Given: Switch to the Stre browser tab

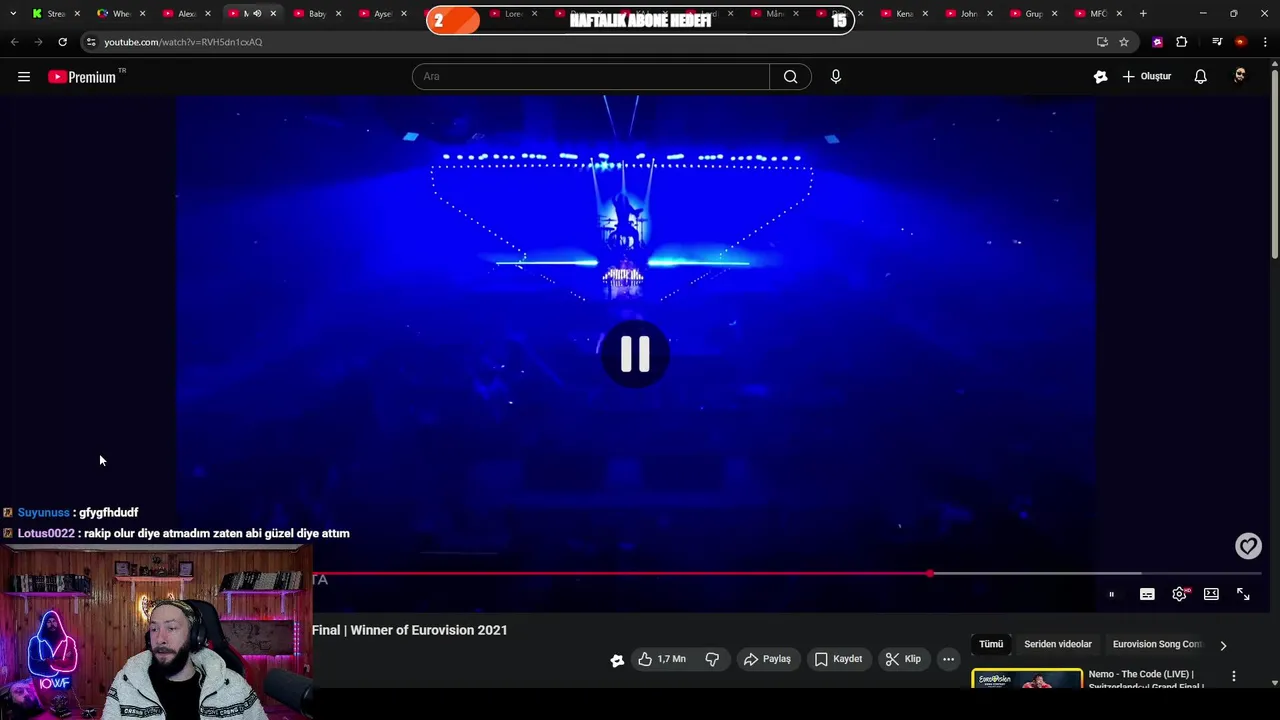Looking at the screenshot, I should [55, 13].
